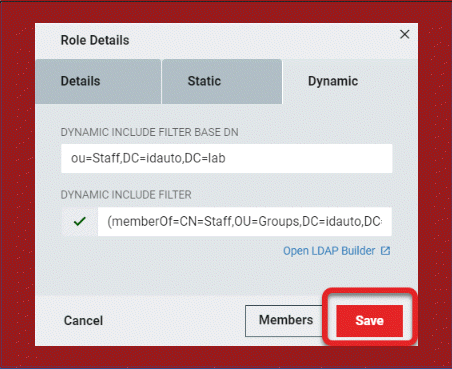
Task: Select the Dynamic tab
Action: [350, 81]
